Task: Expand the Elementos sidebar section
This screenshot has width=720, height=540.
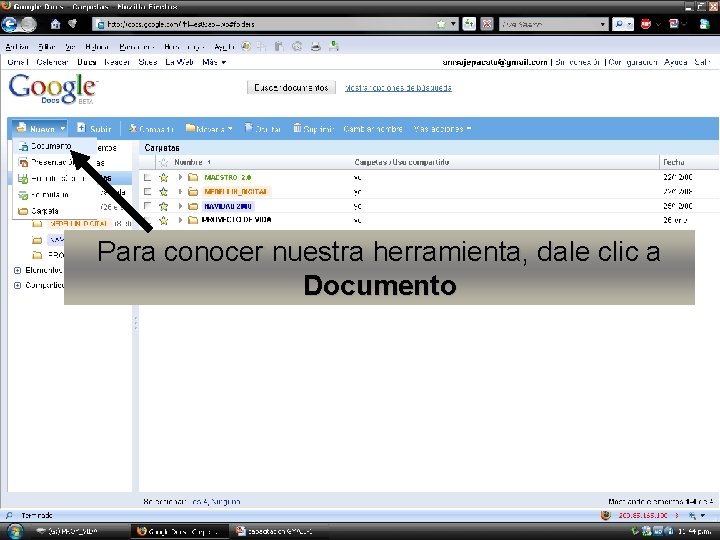Action: (x=17, y=270)
